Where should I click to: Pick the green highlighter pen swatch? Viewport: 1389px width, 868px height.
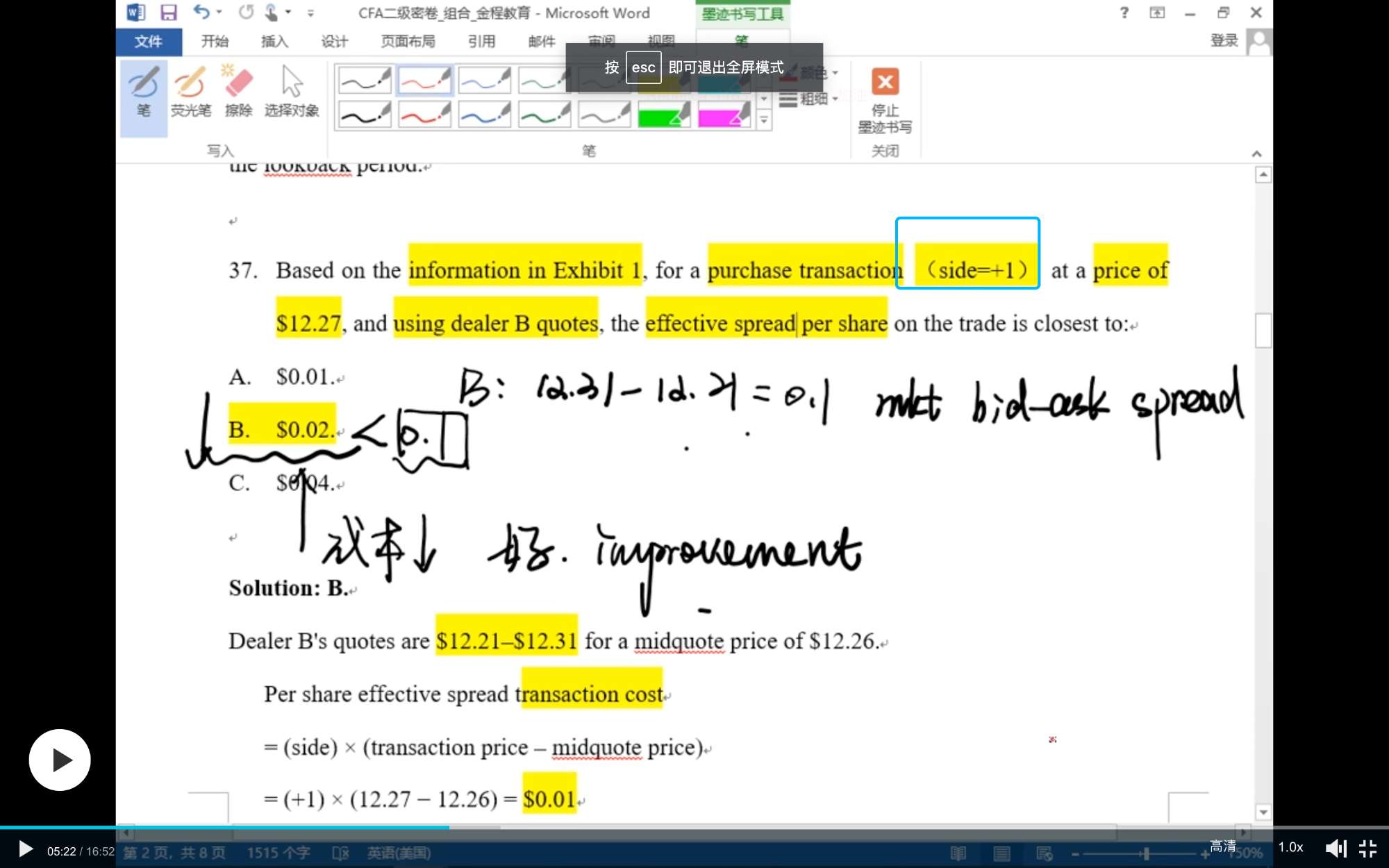point(663,115)
